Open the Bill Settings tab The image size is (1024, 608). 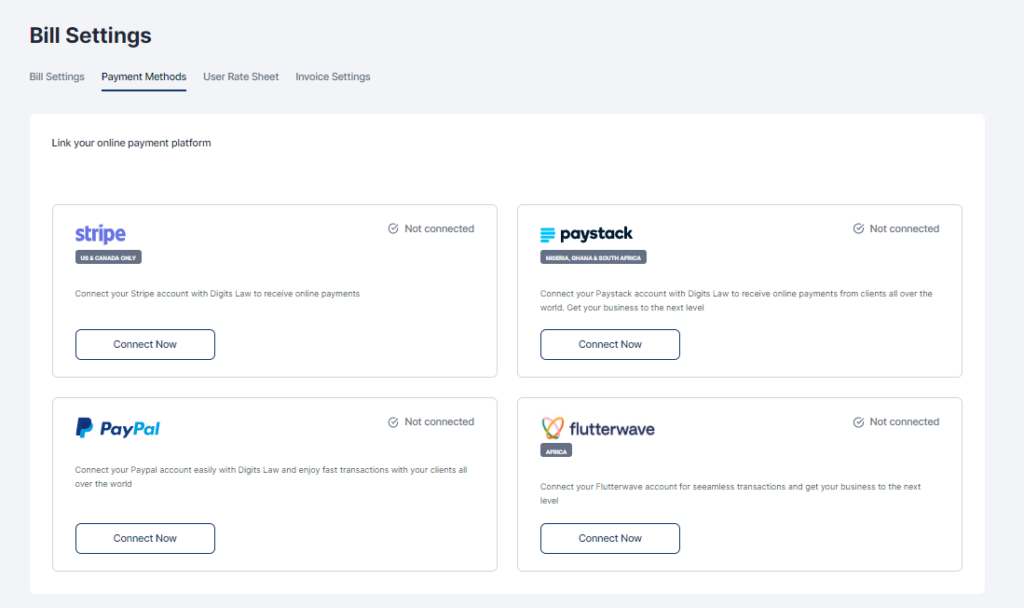(x=57, y=77)
